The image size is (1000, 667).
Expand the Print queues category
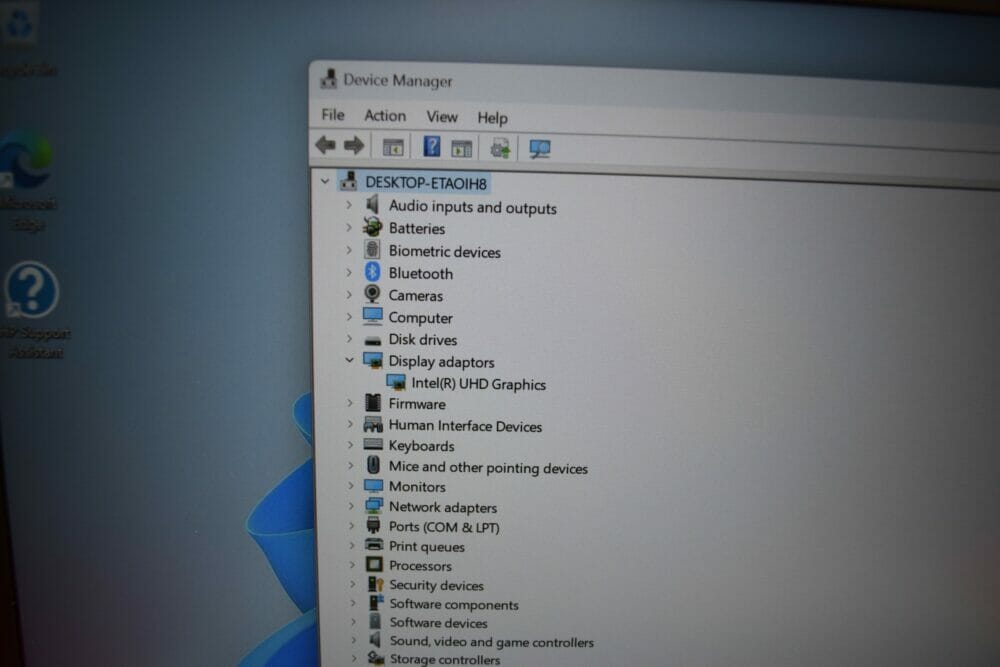(352, 545)
